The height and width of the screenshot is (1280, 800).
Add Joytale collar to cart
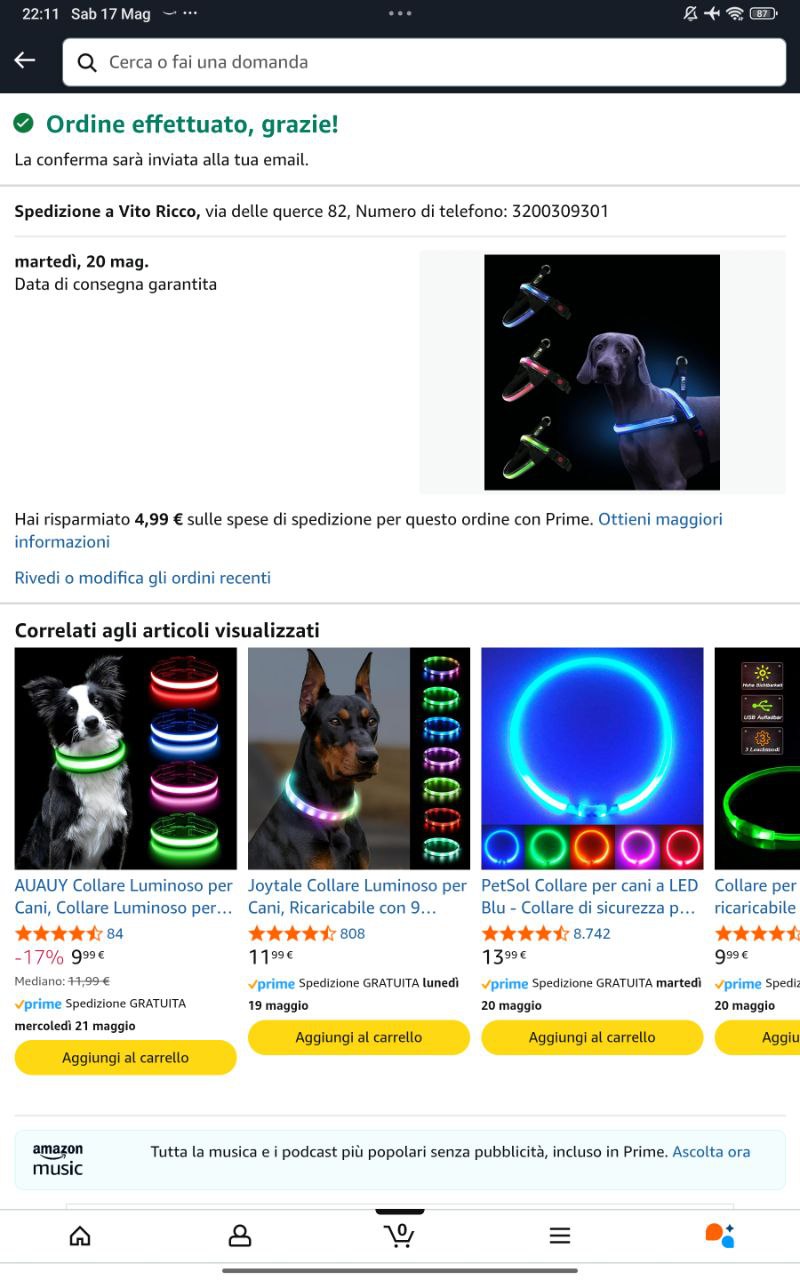(x=359, y=1037)
